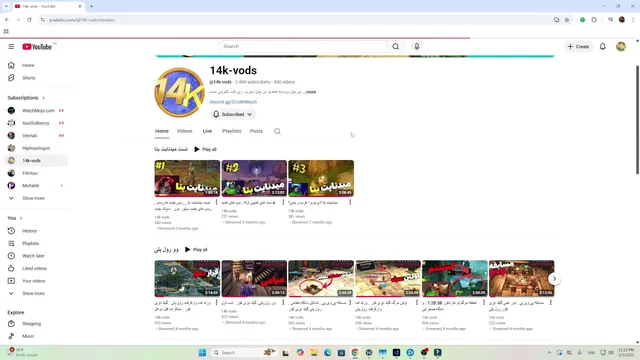Expand channel description with more
Image resolution: width=640 pixels, height=360 pixels.
tap(310, 92)
